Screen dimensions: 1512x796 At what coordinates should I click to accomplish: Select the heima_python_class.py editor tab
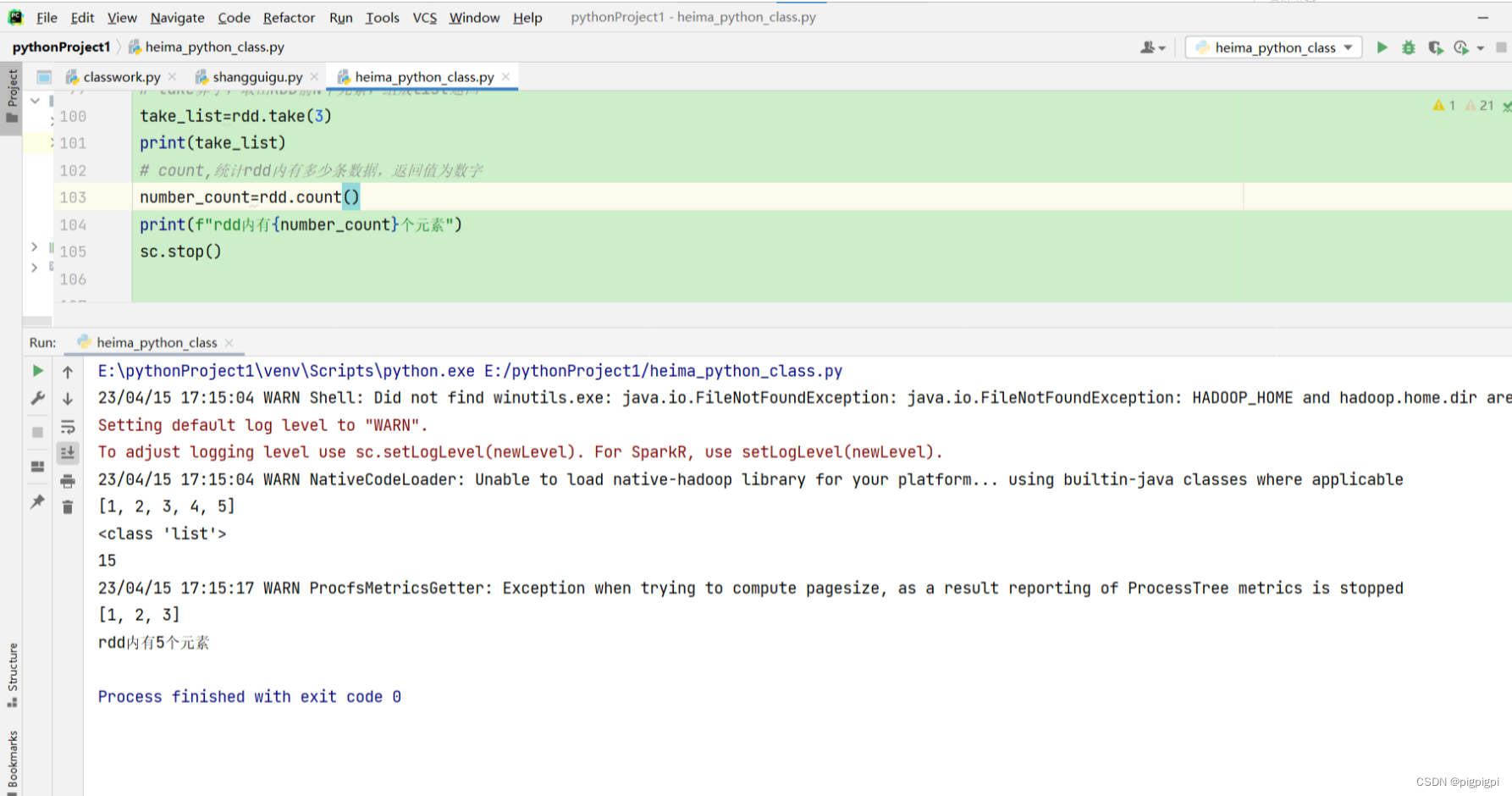pos(424,77)
